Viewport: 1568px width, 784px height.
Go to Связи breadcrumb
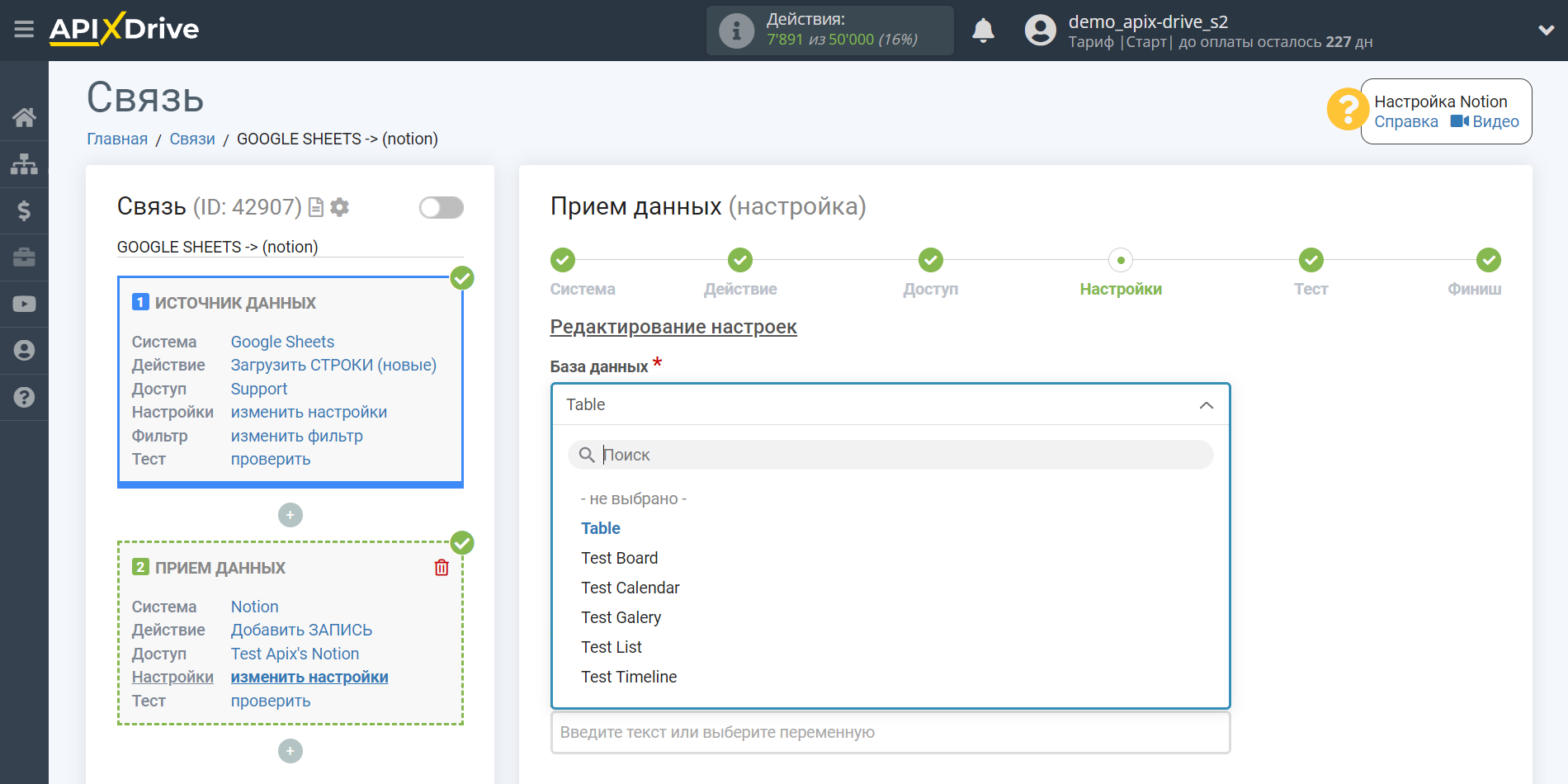point(192,139)
